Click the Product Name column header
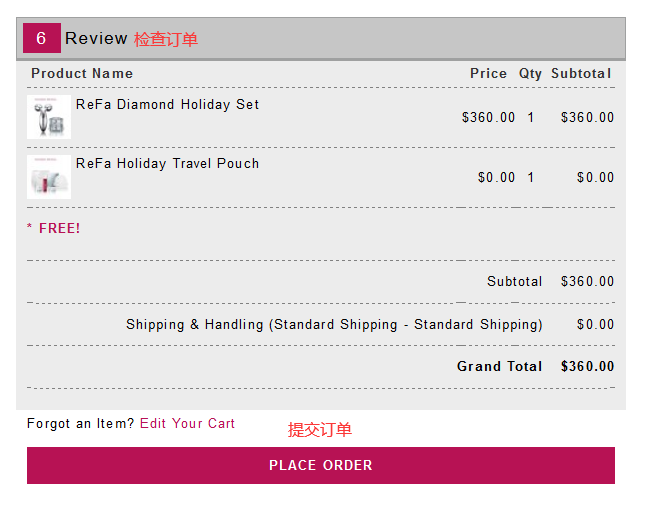The width and height of the screenshot is (649, 506). 82,73
